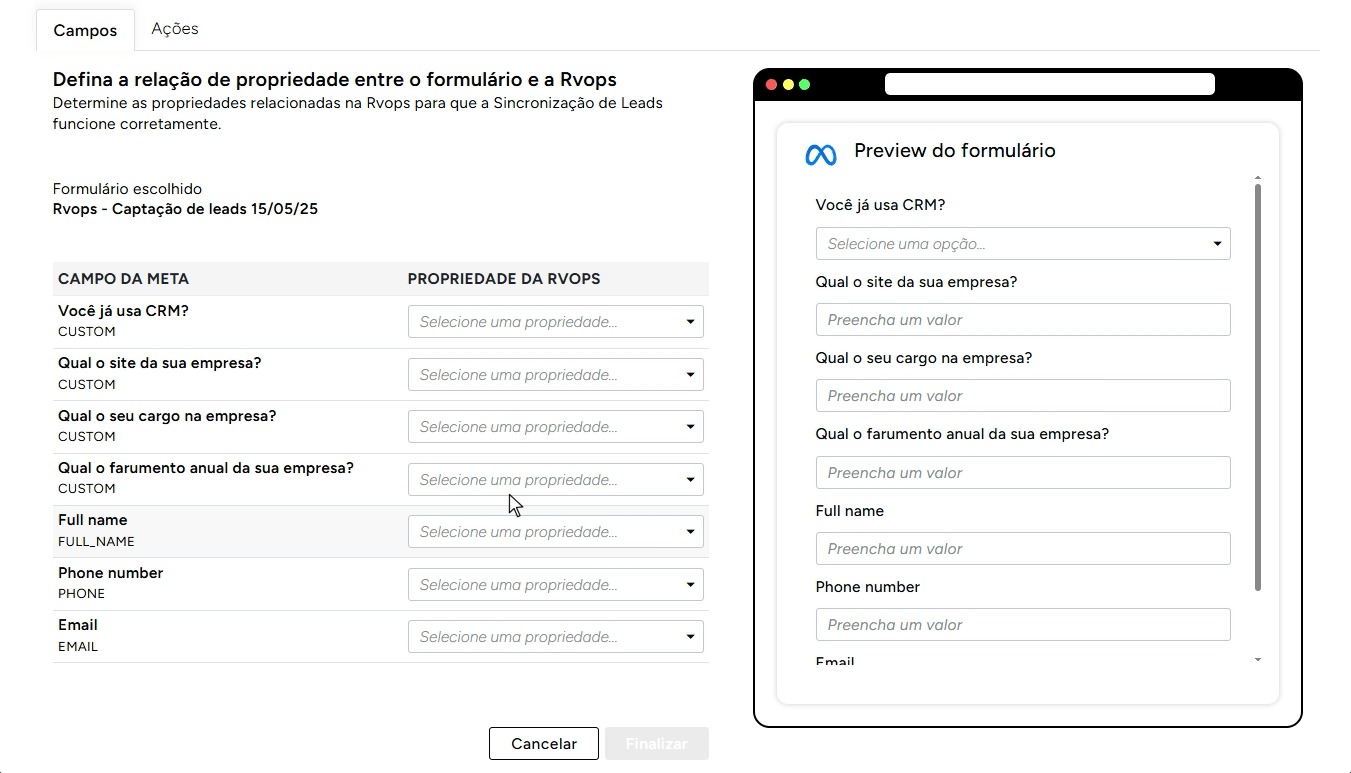Open the preview Você já usa CRM dropdown
The width and height of the screenshot is (1351, 773).
(x=1022, y=244)
